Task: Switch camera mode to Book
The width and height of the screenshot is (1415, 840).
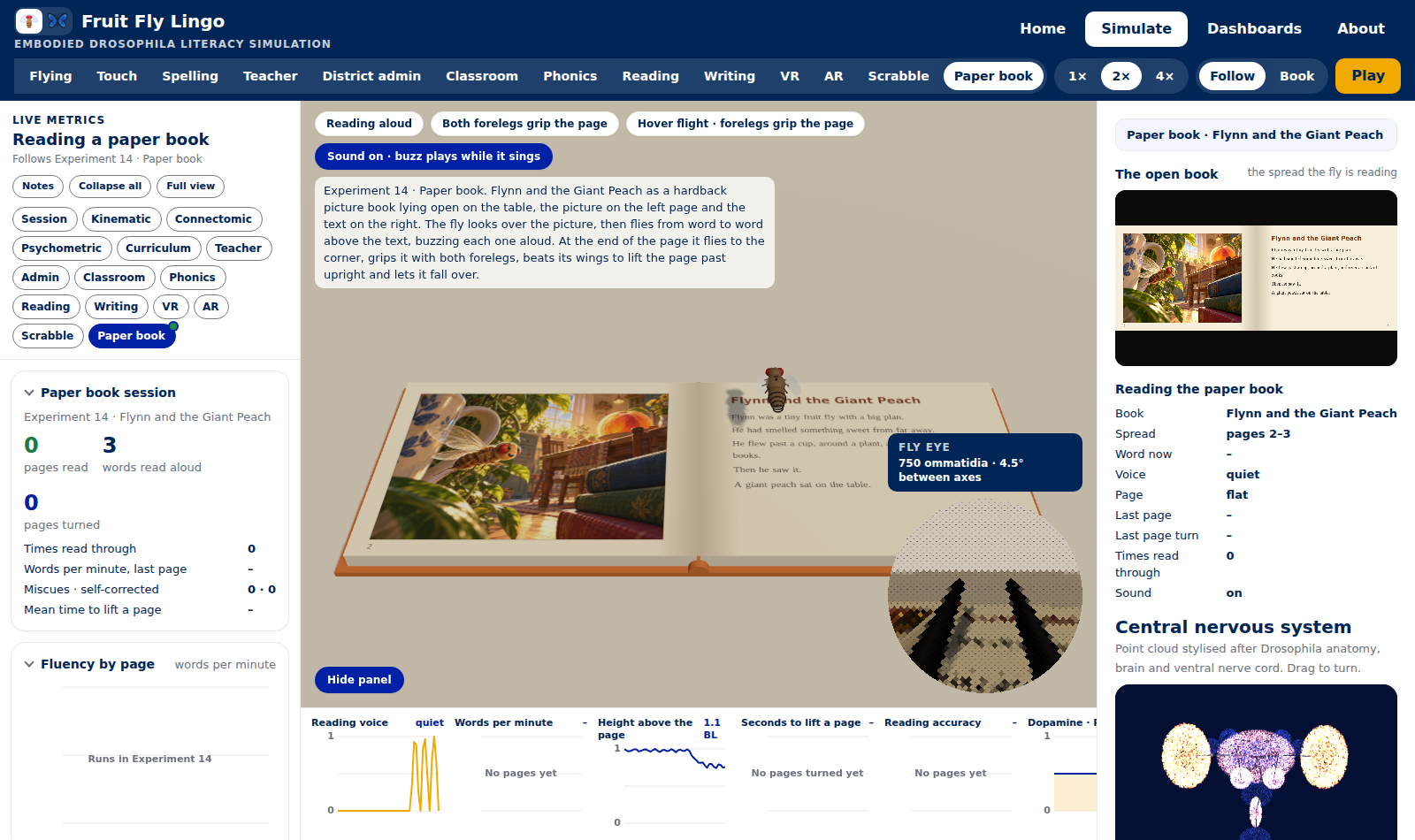Action: [1296, 76]
